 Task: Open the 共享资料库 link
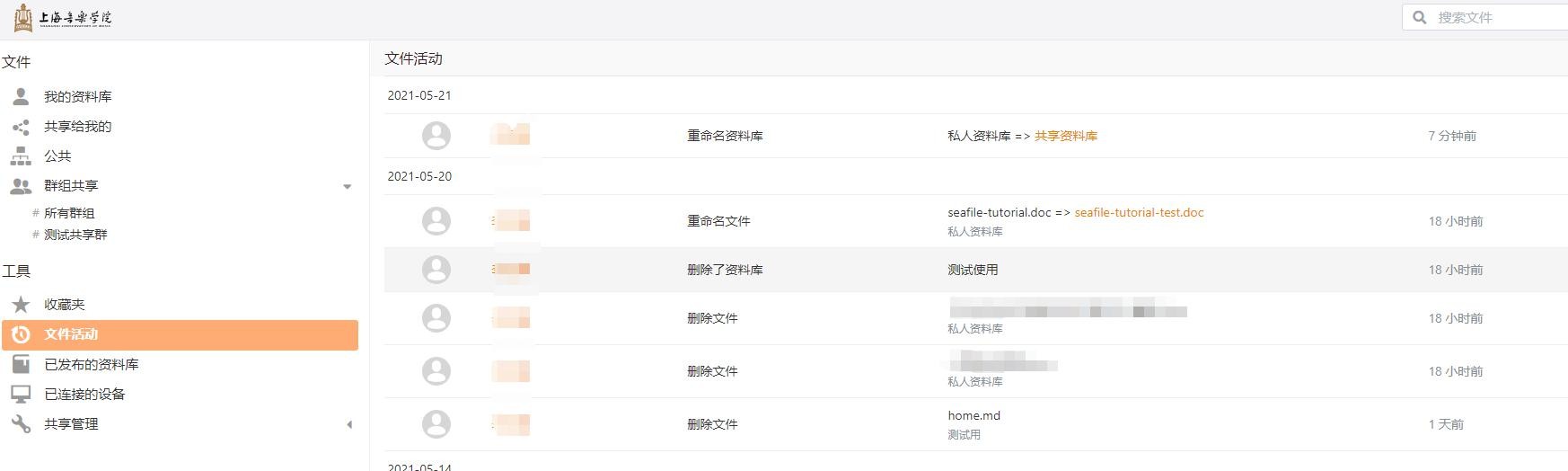point(1065,136)
